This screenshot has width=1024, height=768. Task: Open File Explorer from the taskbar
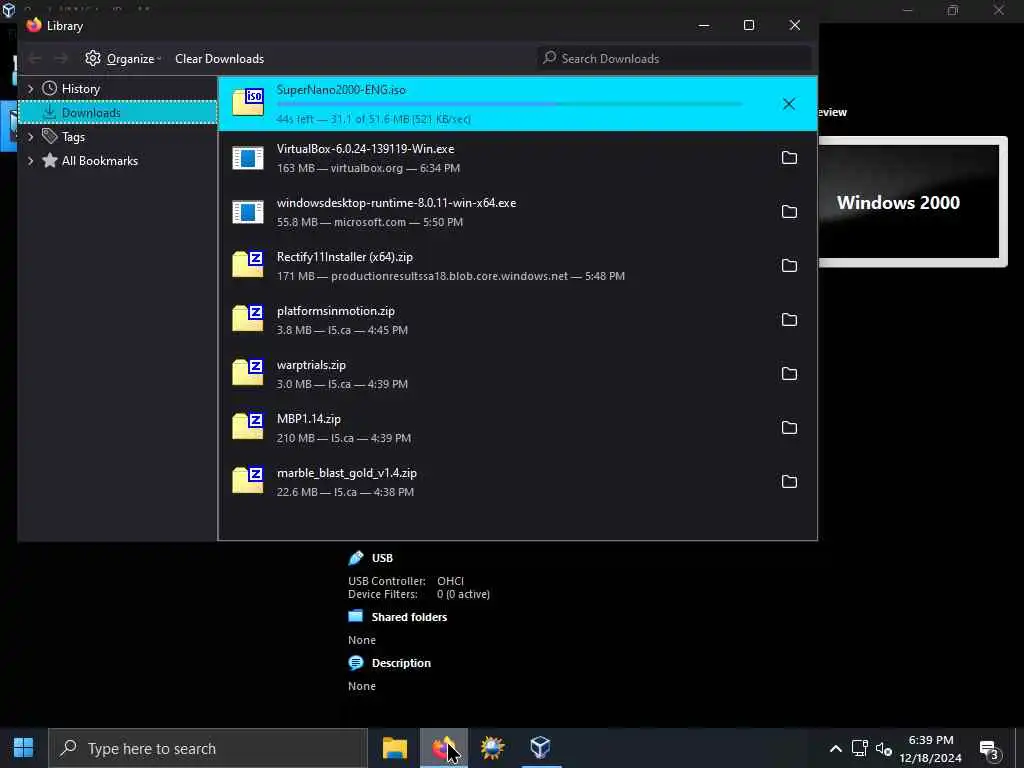click(394, 748)
